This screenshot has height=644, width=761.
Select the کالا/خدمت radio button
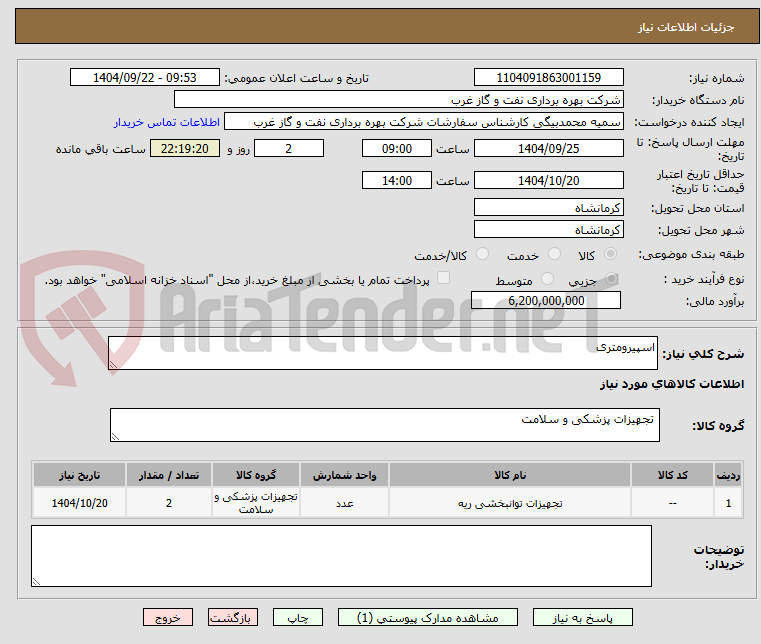[482, 254]
